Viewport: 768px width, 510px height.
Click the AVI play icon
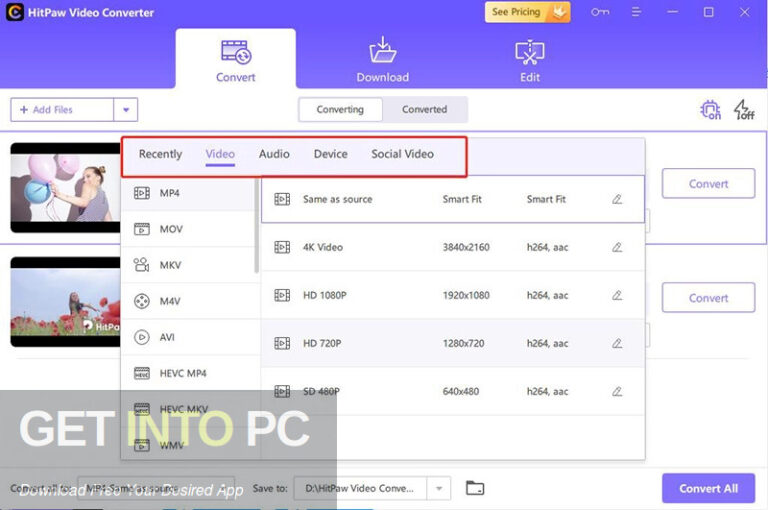(x=142, y=337)
